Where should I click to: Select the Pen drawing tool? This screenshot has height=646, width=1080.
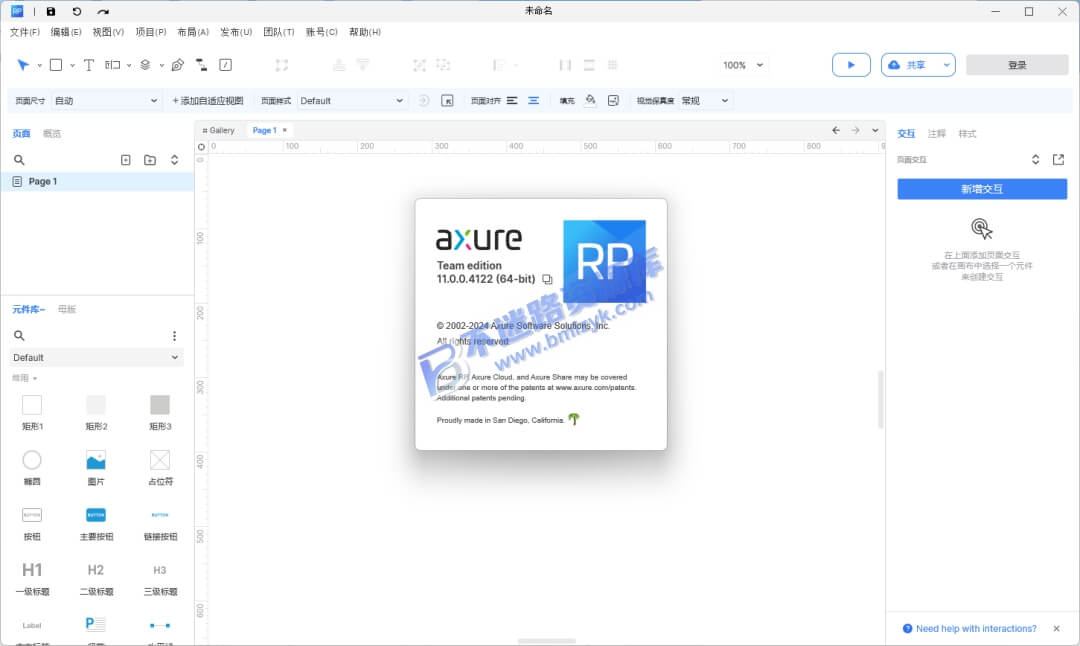coord(178,65)
